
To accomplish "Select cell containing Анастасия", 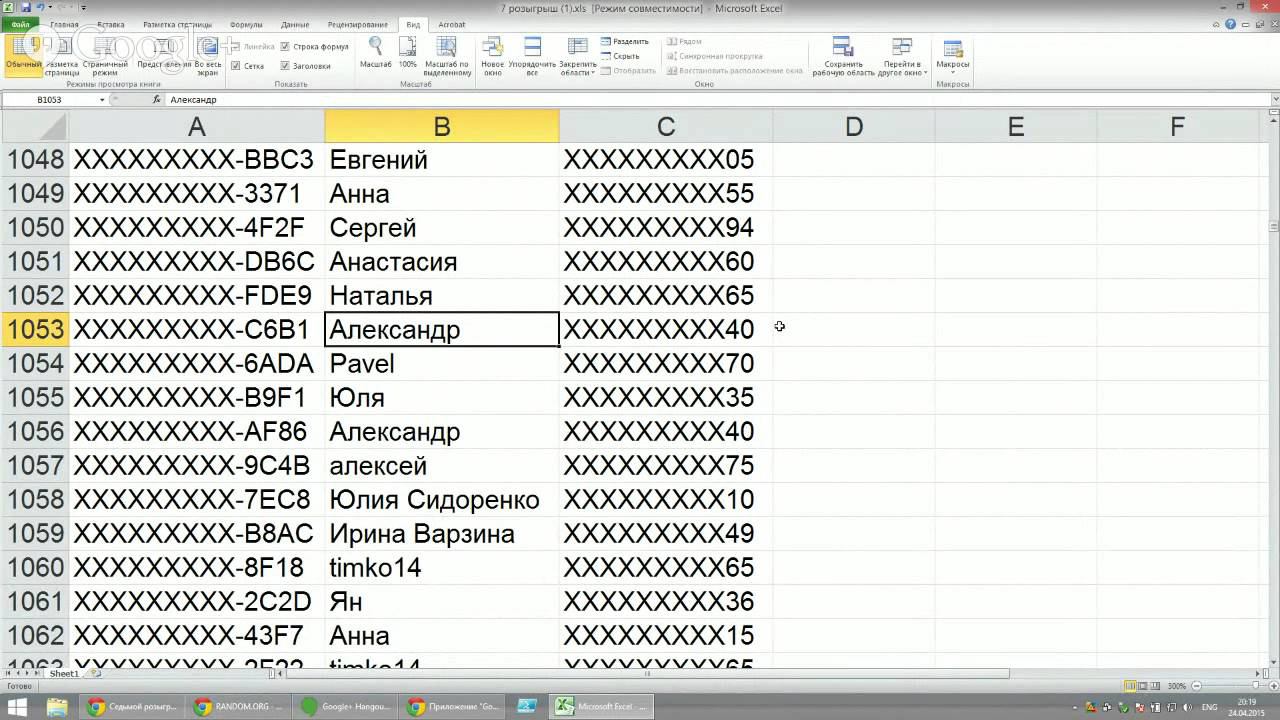I will click(x=442, y=262).
